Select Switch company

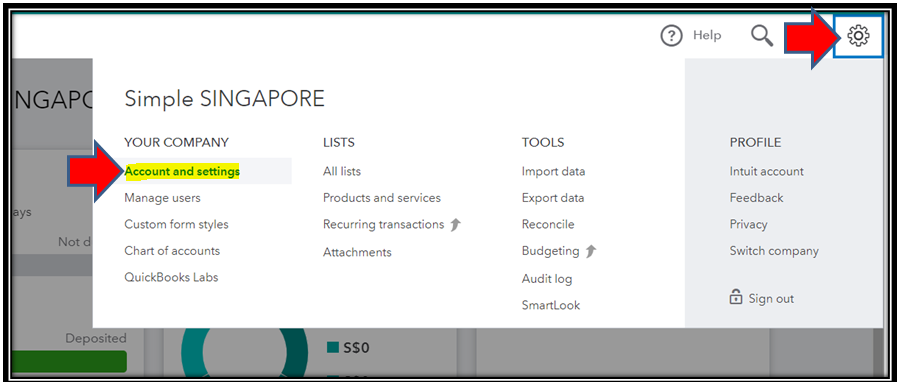[x=774, y=251]
